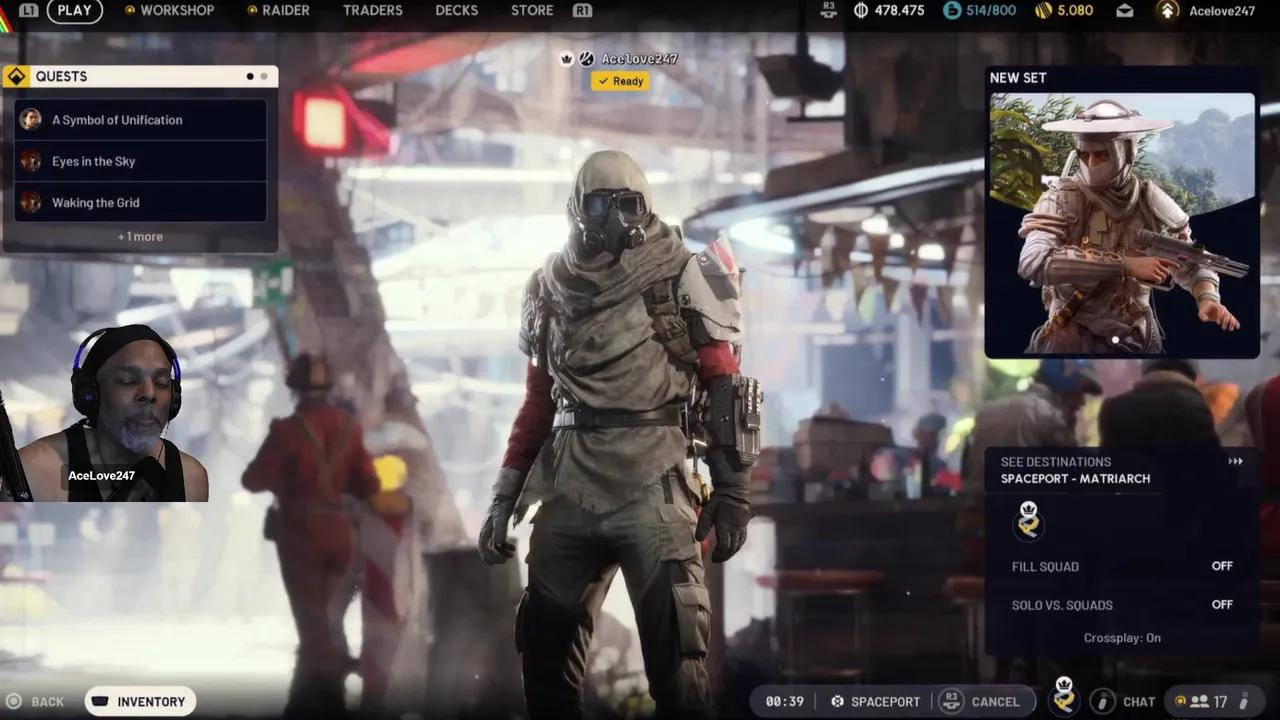Click the Acelove247 nameplate above the raider
Viewport: 1280px width, 720px height.
(639, 59)
